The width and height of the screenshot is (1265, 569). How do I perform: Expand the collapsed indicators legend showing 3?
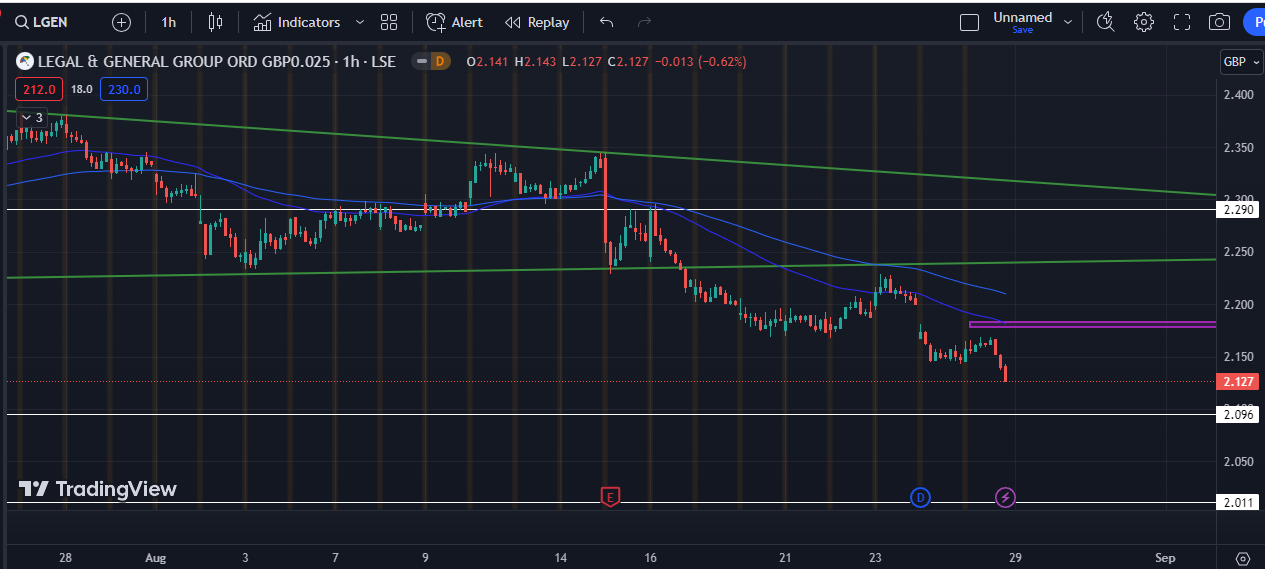pos(31,117)
